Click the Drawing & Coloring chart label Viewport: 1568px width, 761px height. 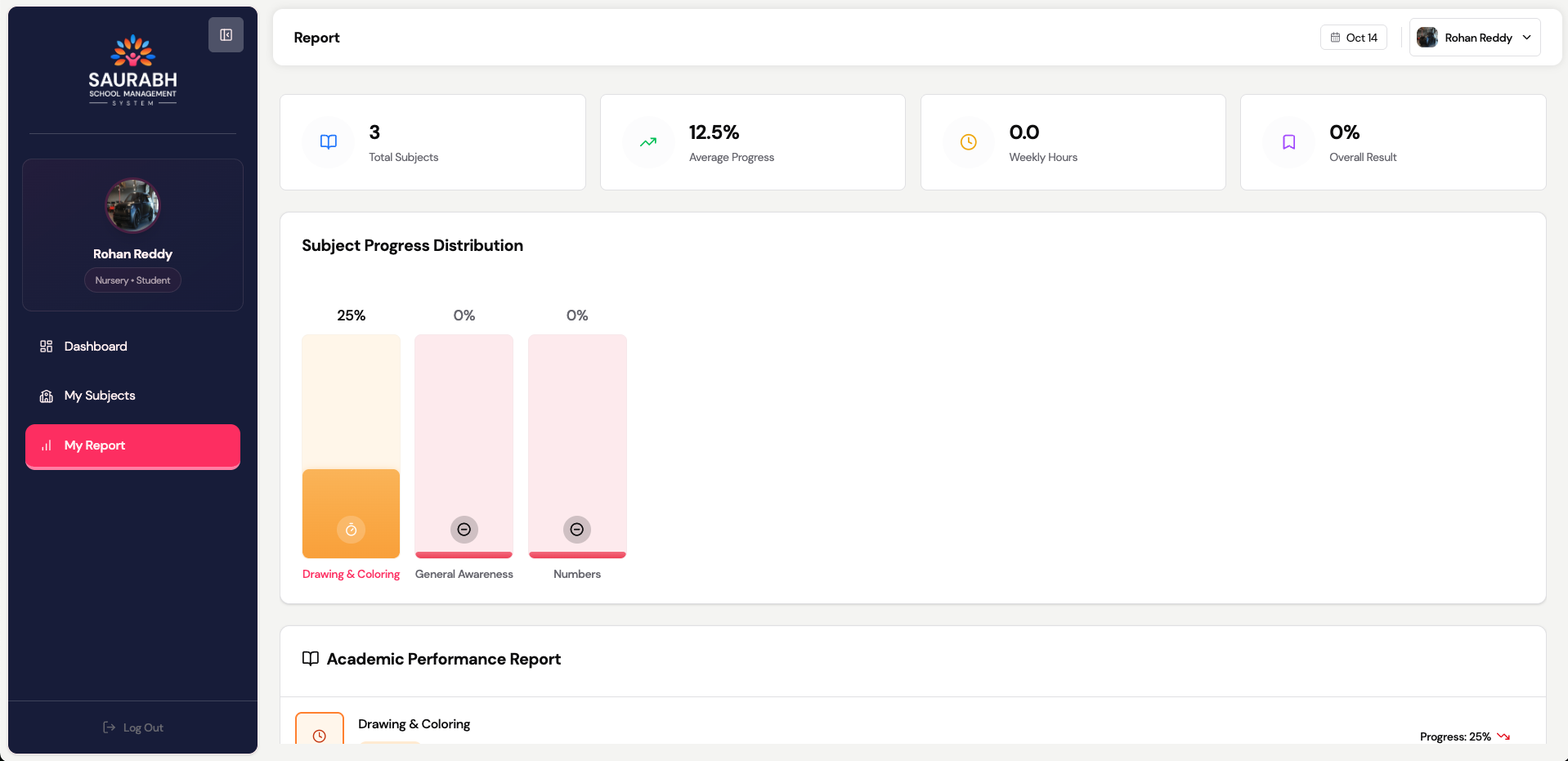point(351,575)
